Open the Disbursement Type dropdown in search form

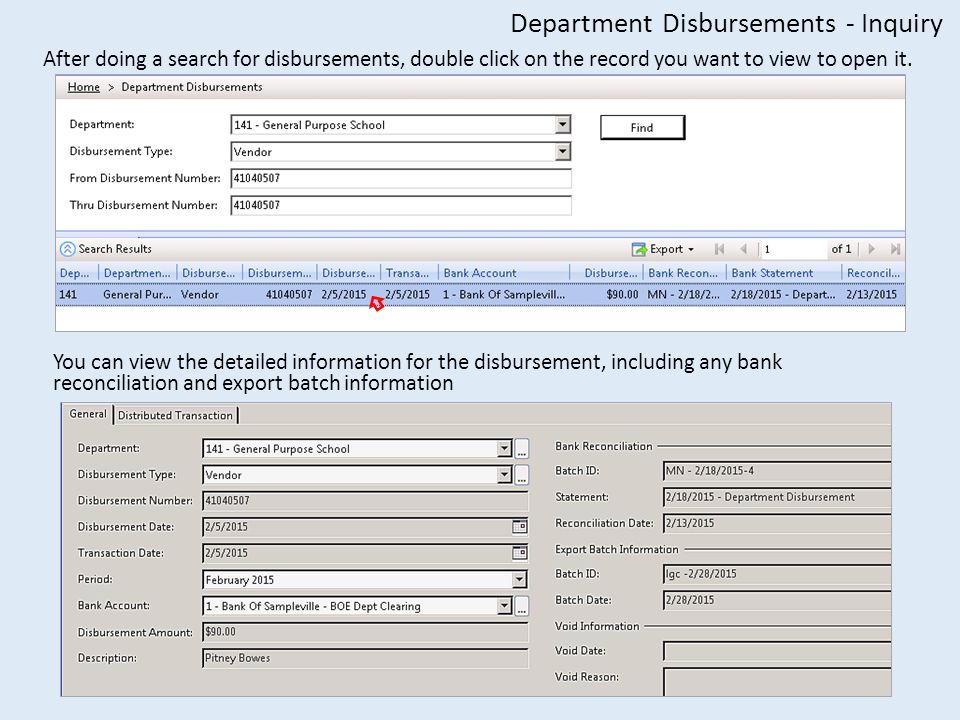pyautogui.click(x=563, y=151)
